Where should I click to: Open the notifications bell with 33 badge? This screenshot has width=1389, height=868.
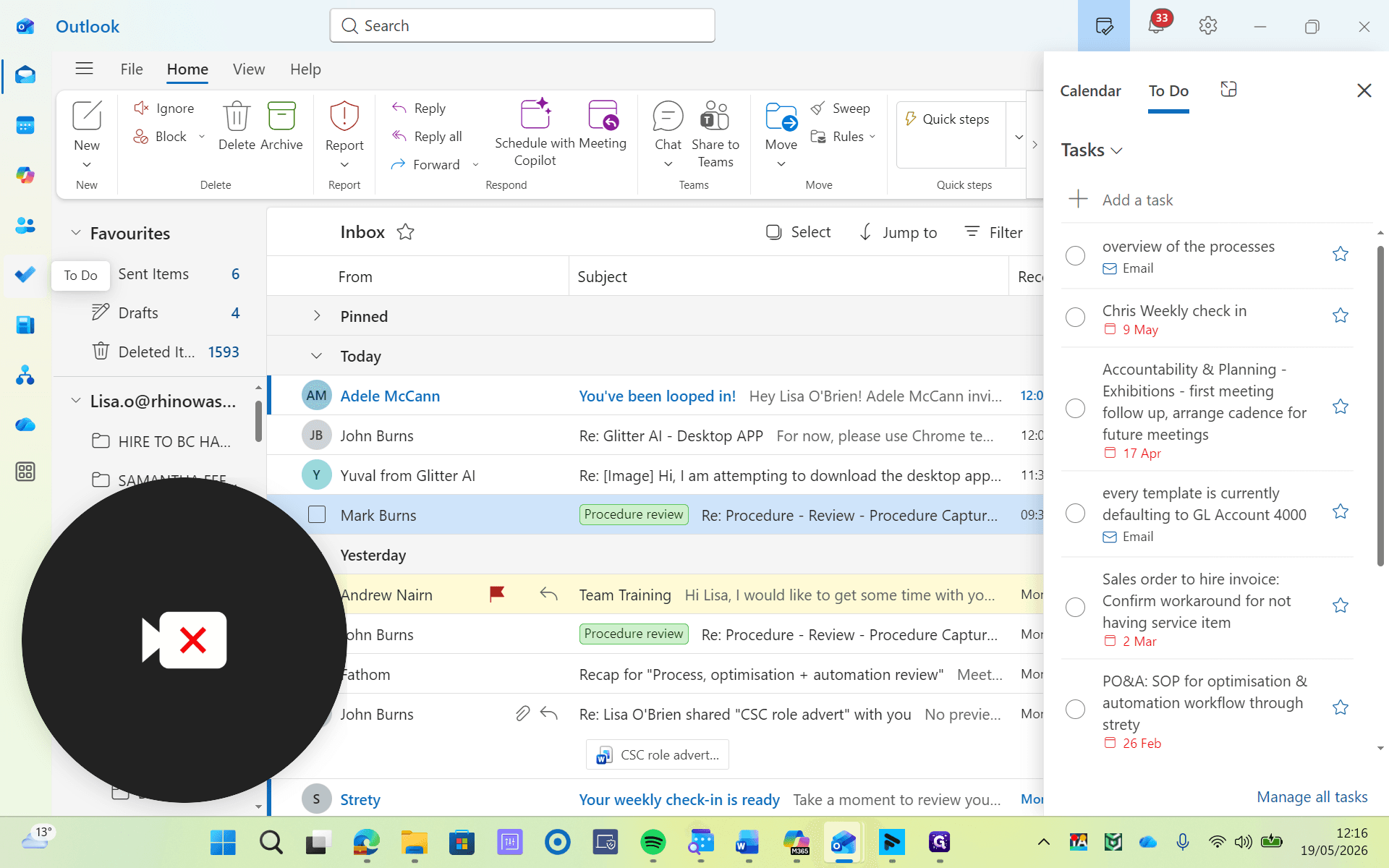pyautogui.click(x=1156, y=25)
